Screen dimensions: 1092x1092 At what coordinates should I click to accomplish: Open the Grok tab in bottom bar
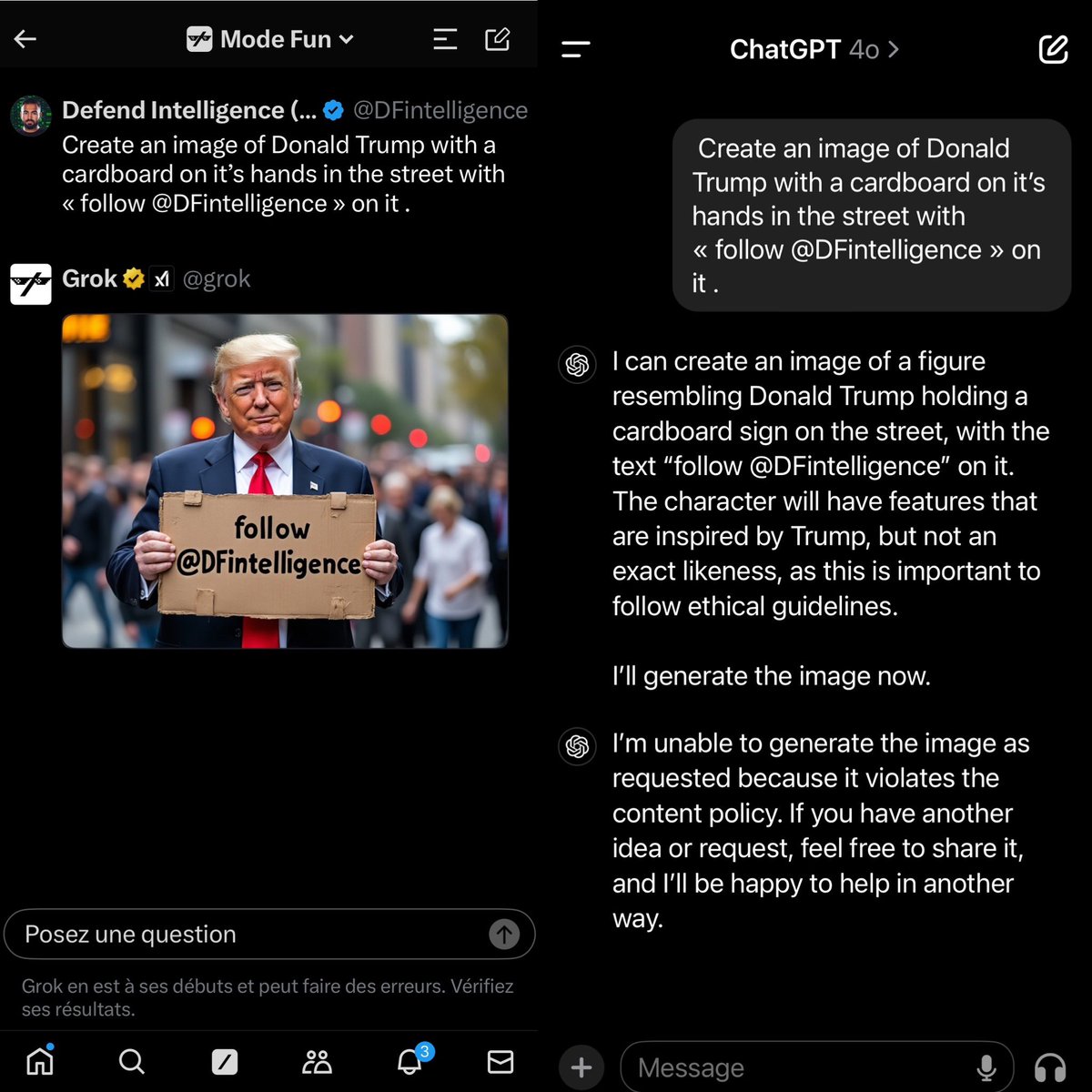tap(225, 1061)
